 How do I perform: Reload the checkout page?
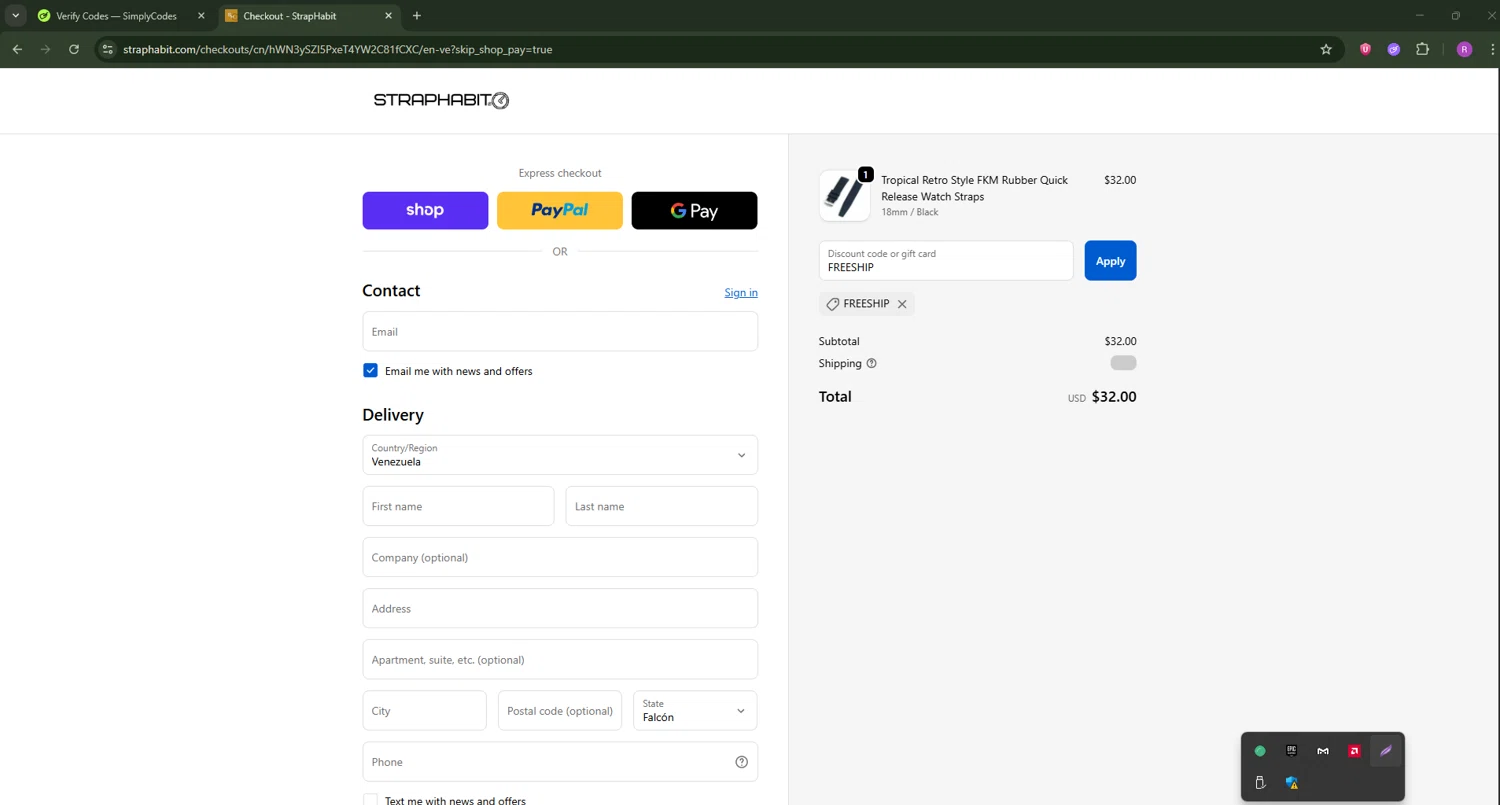tap(74, 49)
